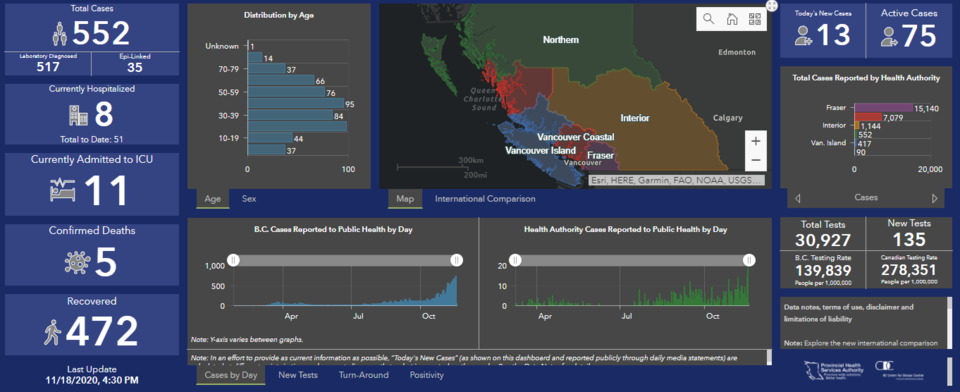Show previous health authority chart
This screenshot has width=960, height=392.
797,198
